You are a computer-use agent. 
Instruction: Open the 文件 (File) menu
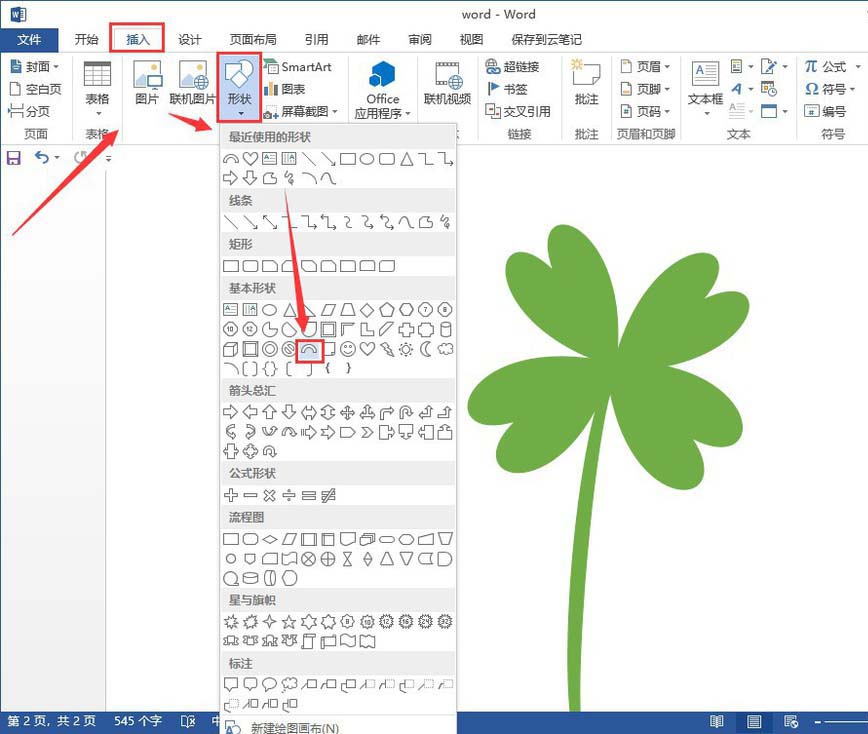(x=29, y=39)
